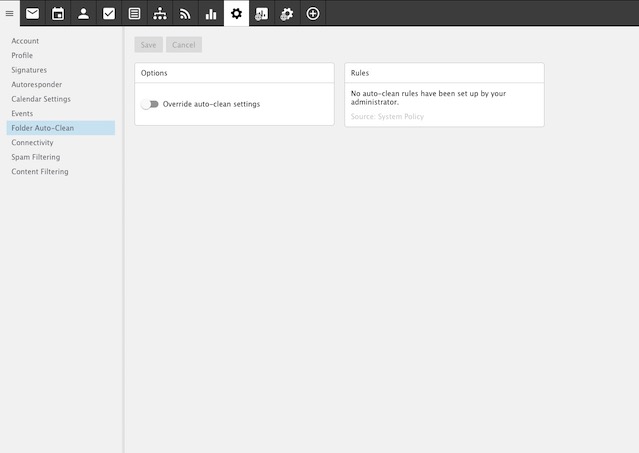Open the org-chart hierarchy icon
This screenshot has height=453, width=639.
pos(160,13)
